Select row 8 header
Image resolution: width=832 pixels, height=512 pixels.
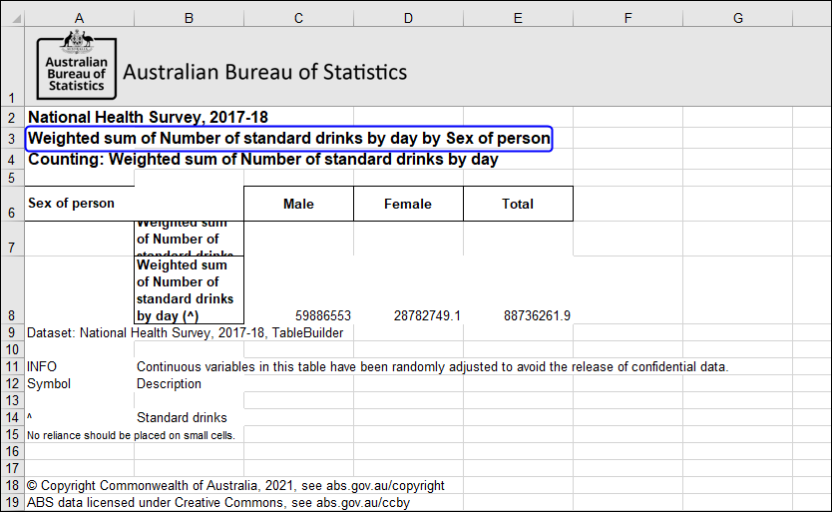pyautogui.click(x=12, y=290)
